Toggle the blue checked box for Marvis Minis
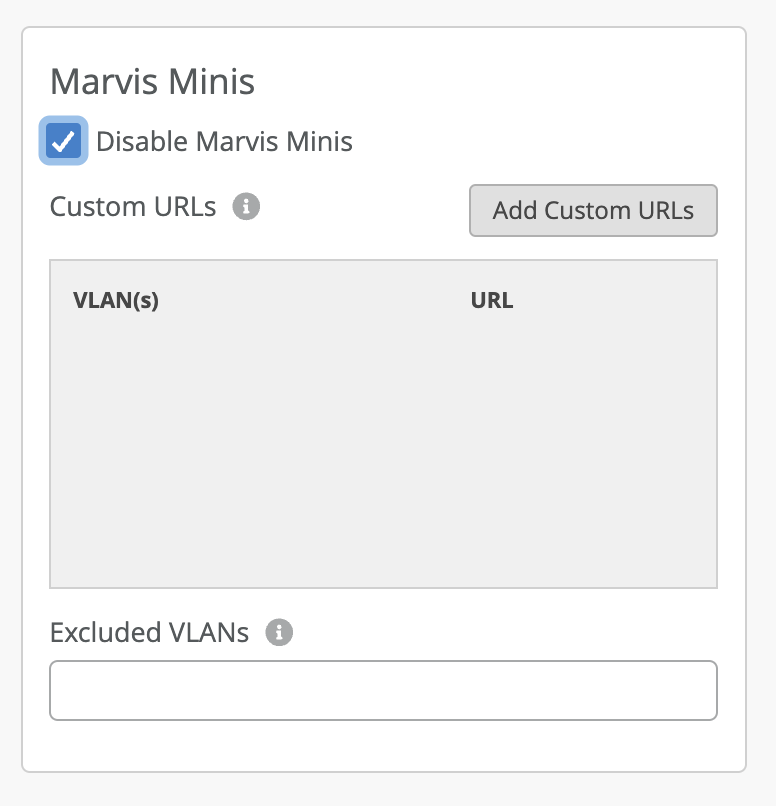776x806 pixels. (x=64, y=141)
